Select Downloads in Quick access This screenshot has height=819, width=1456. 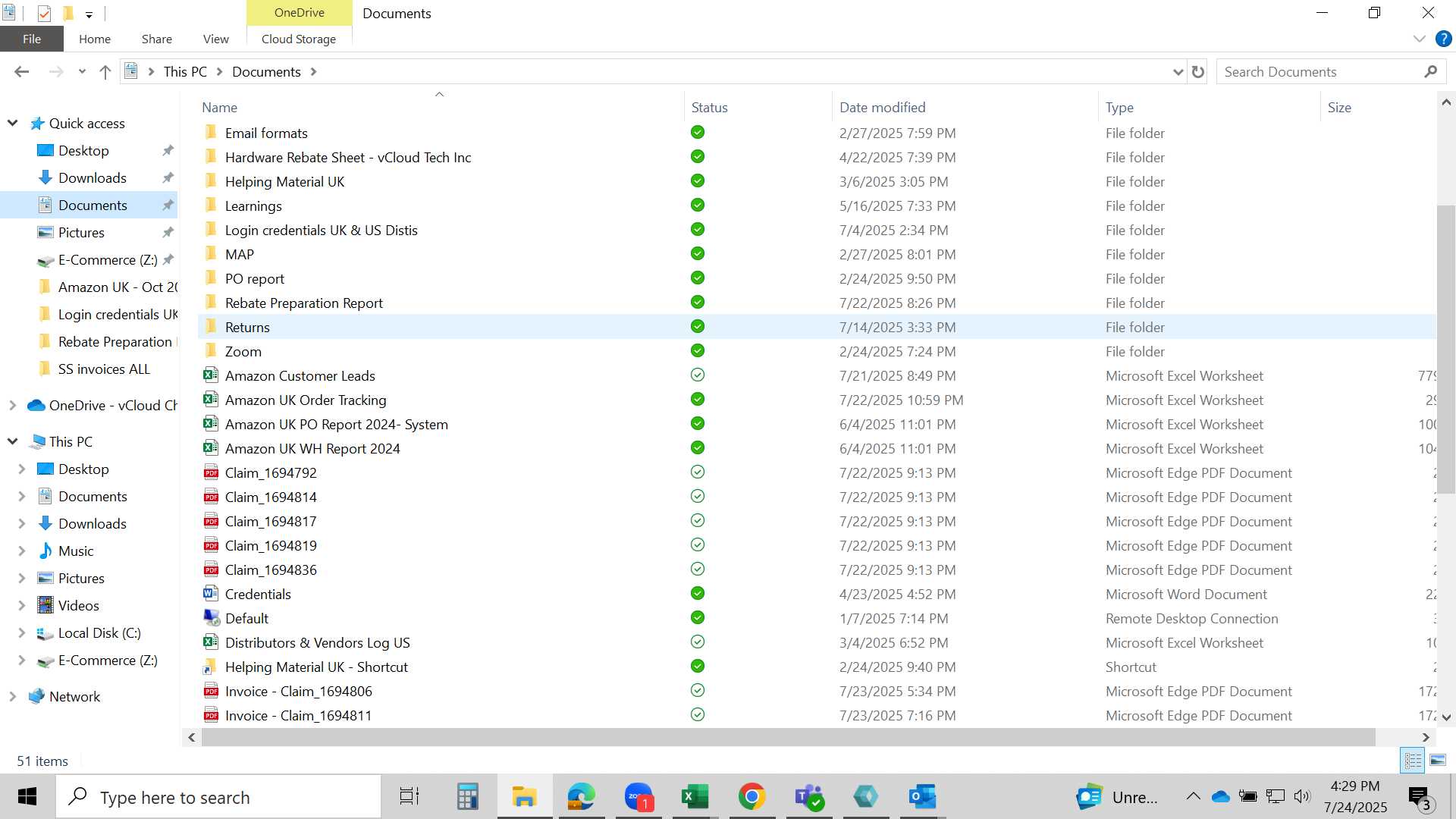pyautogui.click(x=93, y=177)
